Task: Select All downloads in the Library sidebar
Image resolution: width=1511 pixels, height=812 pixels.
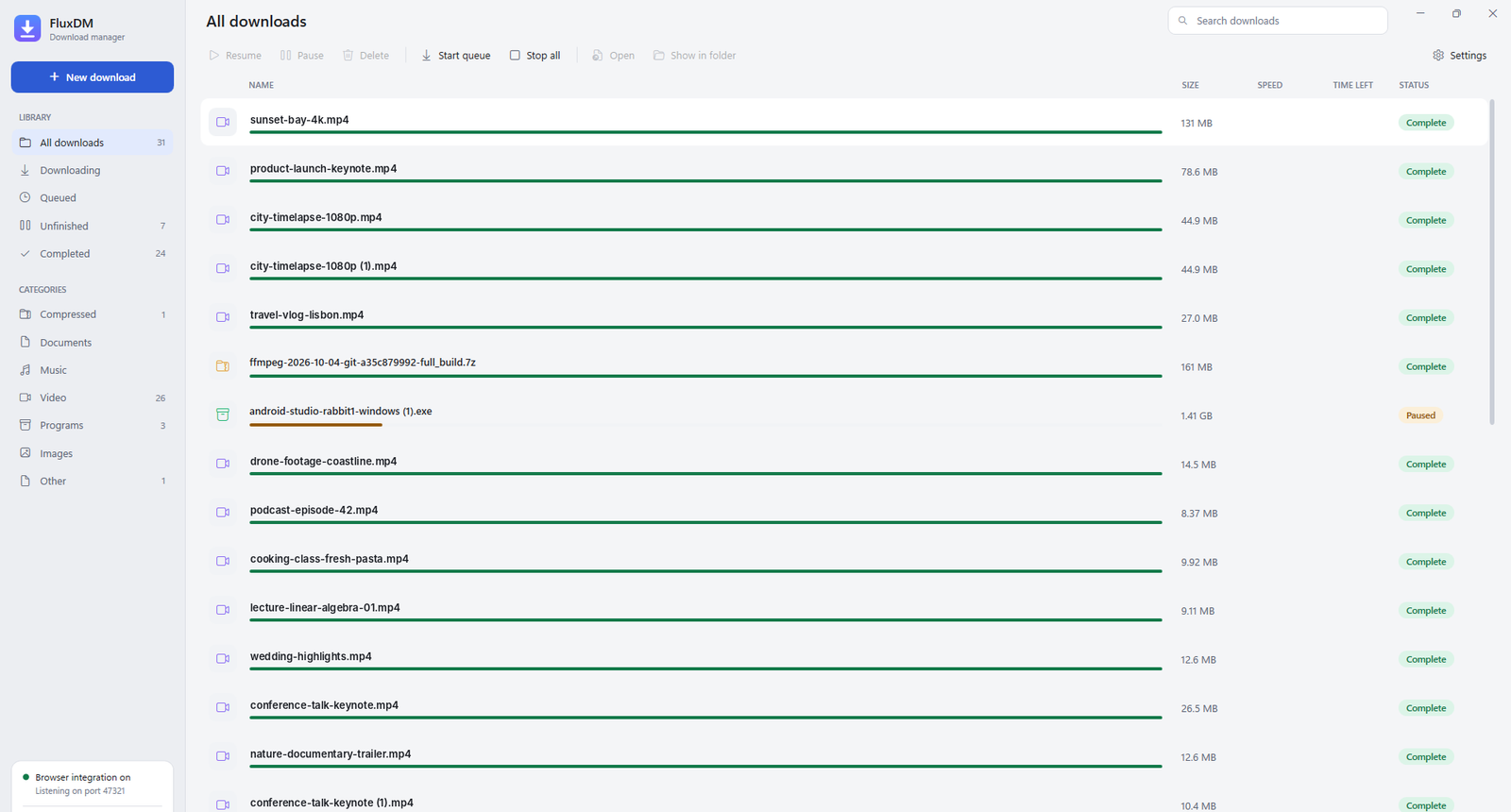Action: click(x=93, y=143)
